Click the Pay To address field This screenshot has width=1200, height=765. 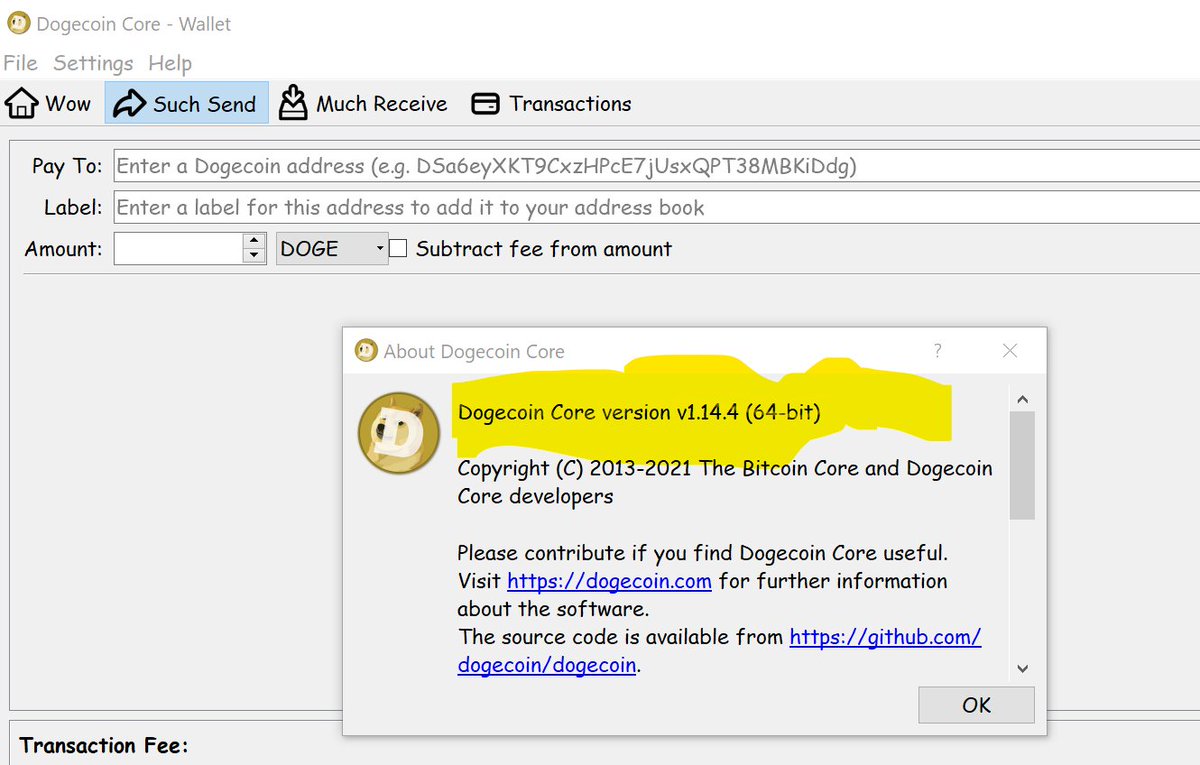(657, 166)
